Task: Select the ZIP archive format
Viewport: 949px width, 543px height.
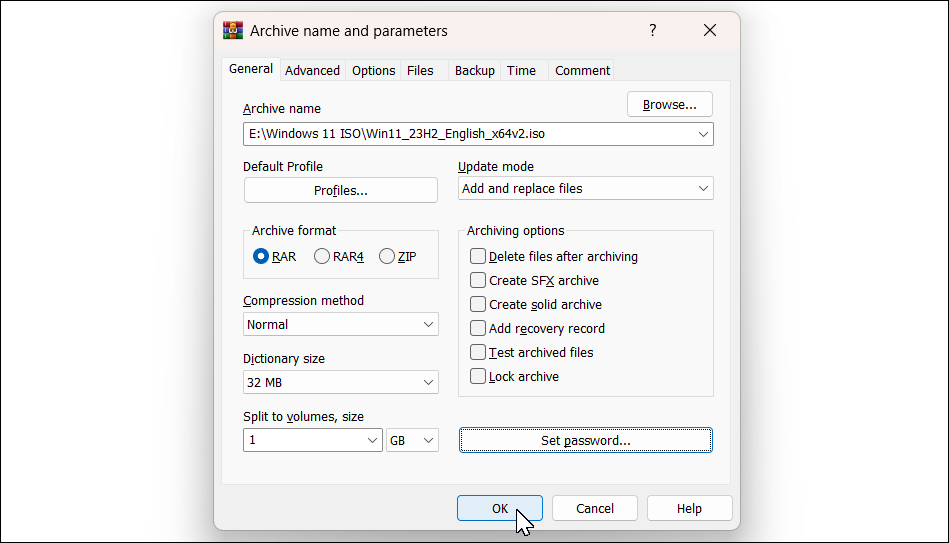Action: pos(387,257)
